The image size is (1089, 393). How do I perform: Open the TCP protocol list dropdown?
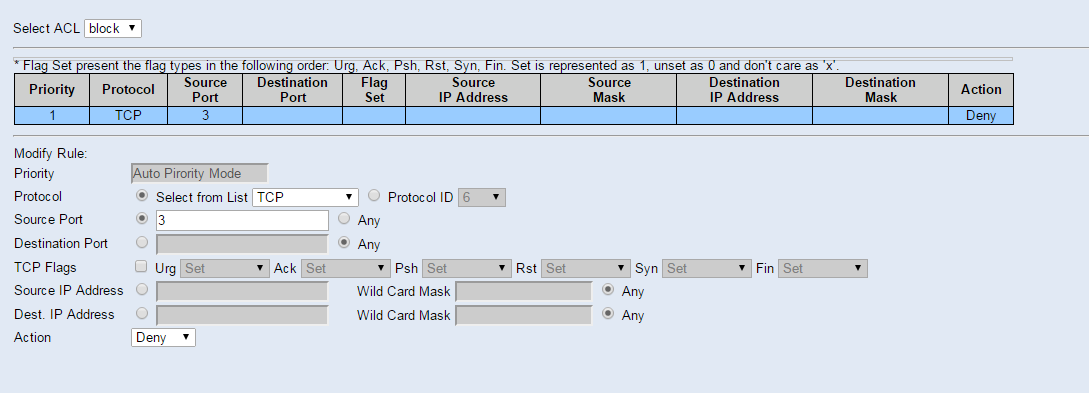pyautogui.click(x=306, y=197)
